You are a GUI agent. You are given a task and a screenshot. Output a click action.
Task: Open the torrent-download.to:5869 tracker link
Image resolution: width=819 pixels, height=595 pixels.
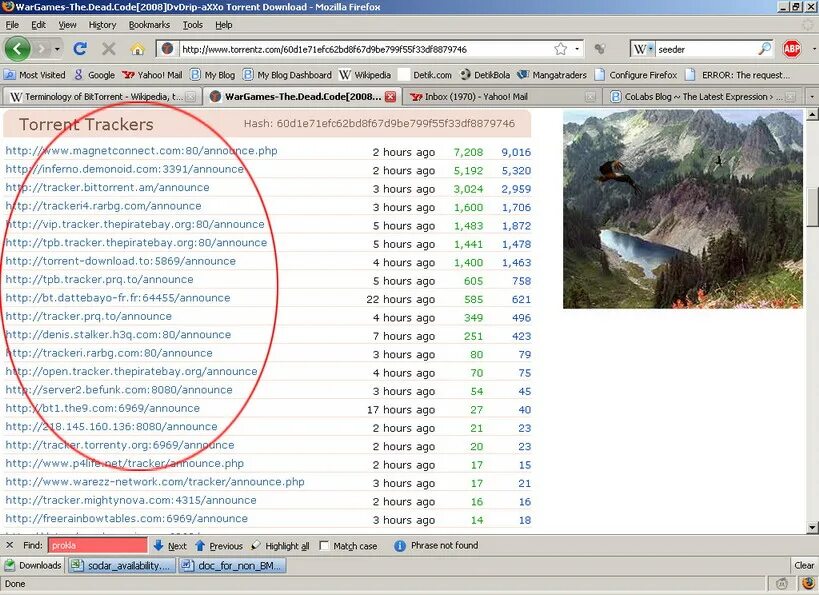pos(120,261)
